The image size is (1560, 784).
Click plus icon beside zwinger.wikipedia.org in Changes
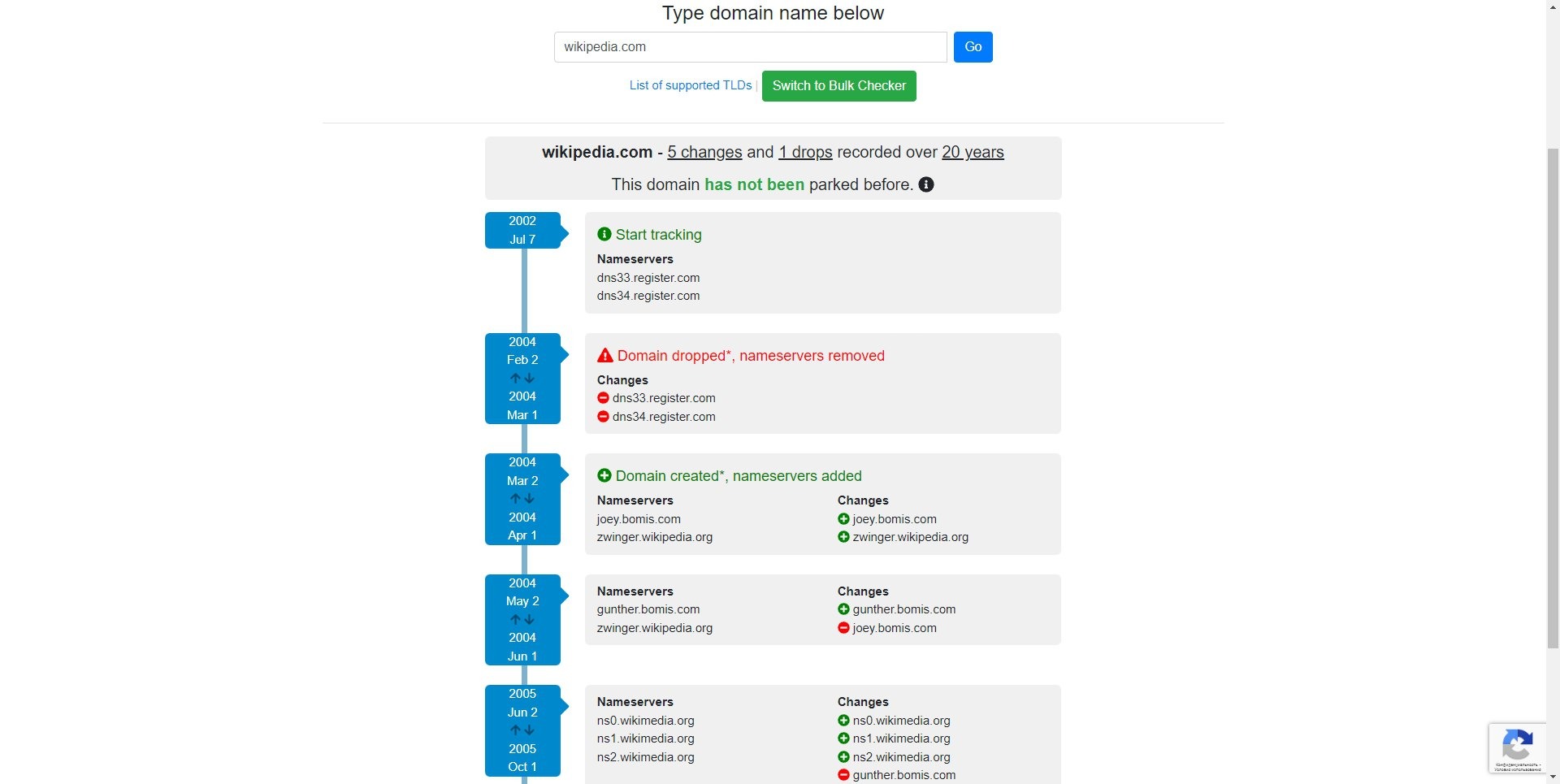pyautogui.click(x=843, y=537)
